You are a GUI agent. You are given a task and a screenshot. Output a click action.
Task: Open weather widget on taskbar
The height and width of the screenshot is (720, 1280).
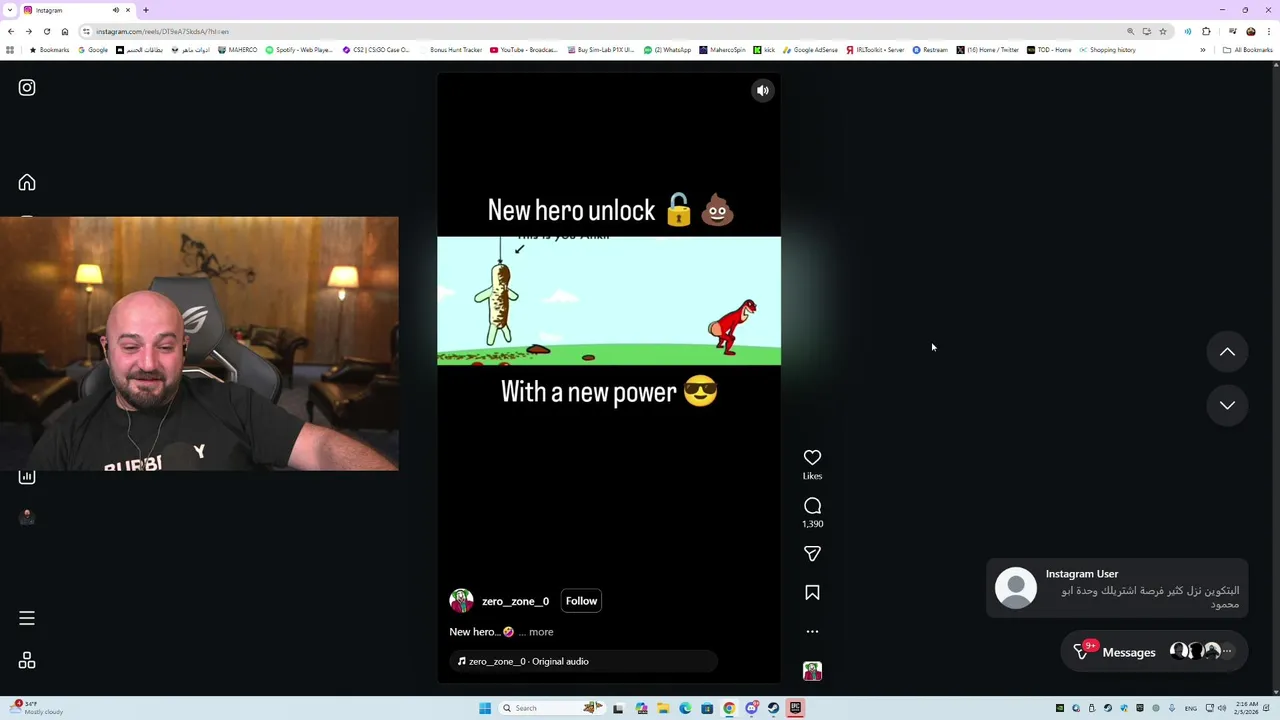(x=36, y=707)
